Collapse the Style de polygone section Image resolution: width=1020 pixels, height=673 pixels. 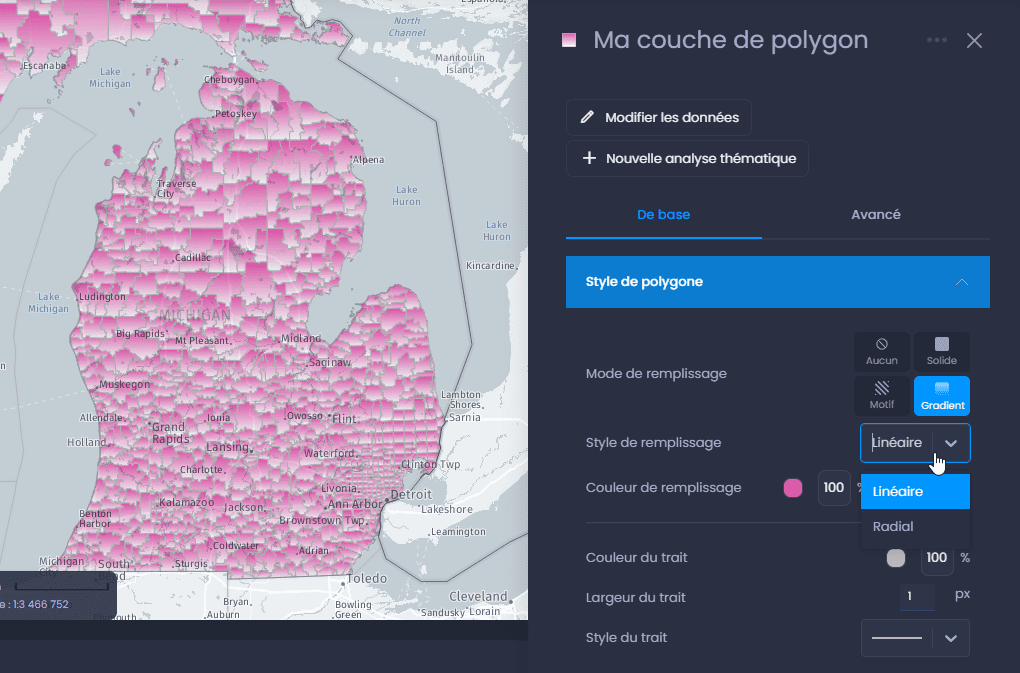pos(961,282)
